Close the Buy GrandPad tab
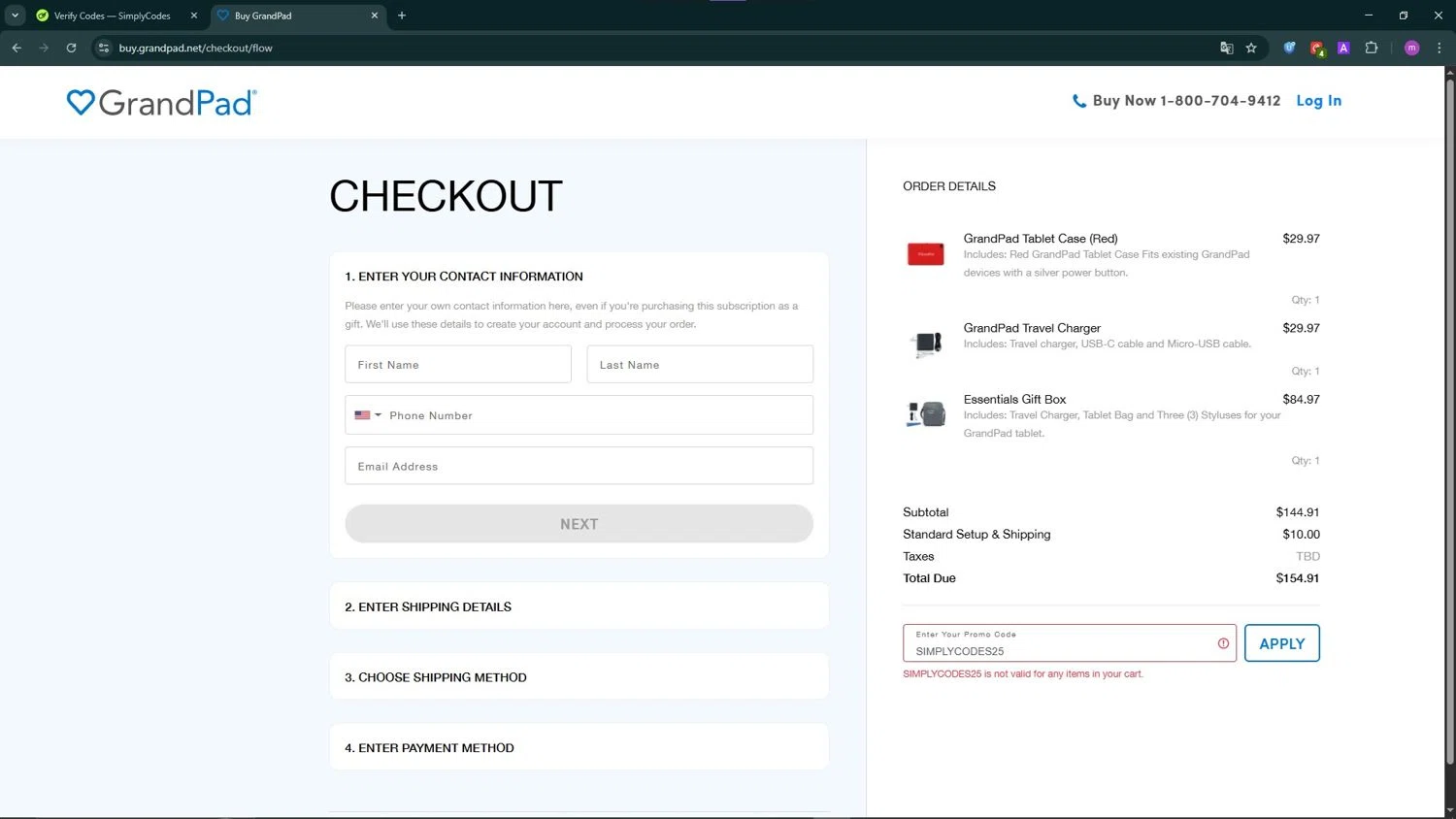This screenshot has height=819, width=1456. point(375,16)
